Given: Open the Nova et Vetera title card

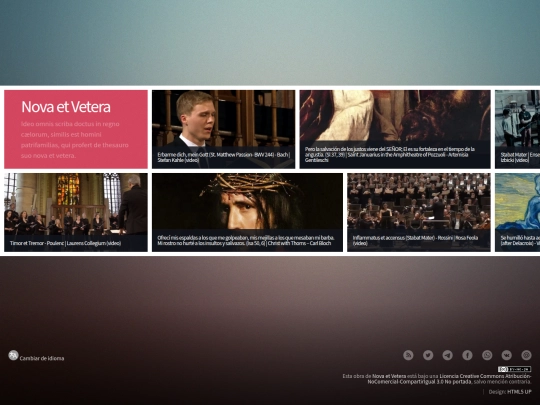Looking at the screenshot, I should point(76,129).
